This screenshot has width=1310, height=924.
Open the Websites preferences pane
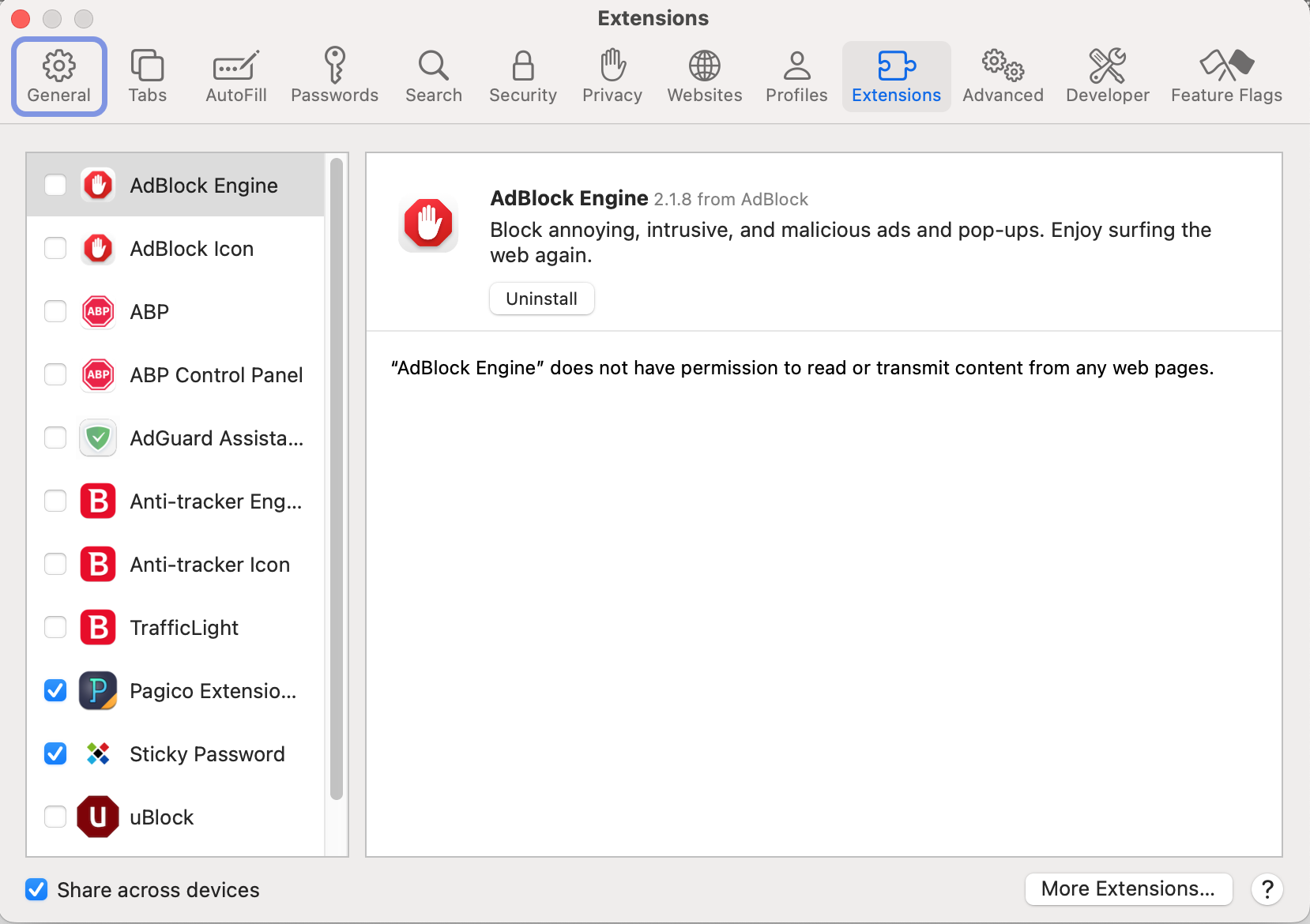point(705,77)
